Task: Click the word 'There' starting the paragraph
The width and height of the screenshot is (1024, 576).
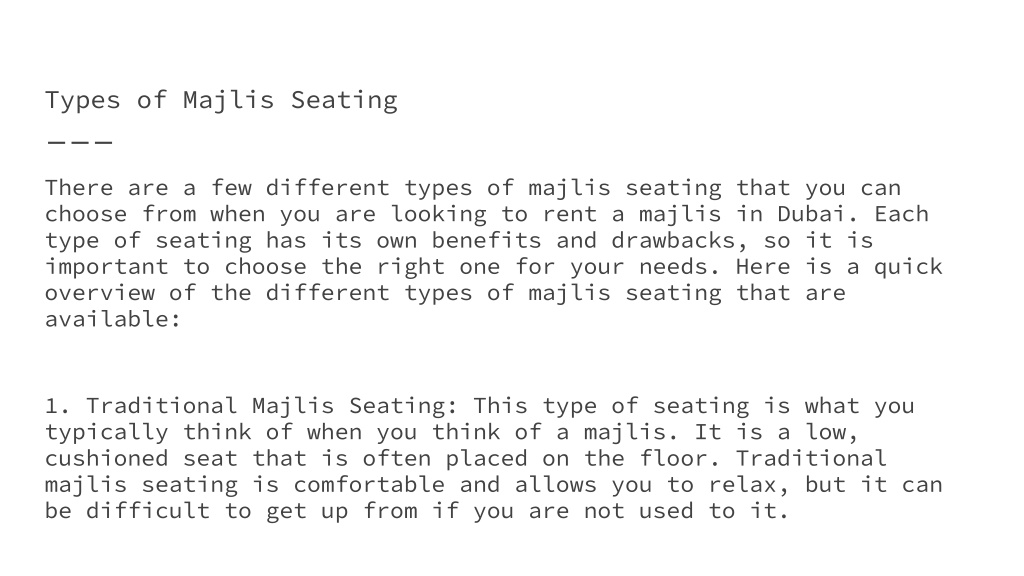Action: pyautogui.click(x=78, y=188)
